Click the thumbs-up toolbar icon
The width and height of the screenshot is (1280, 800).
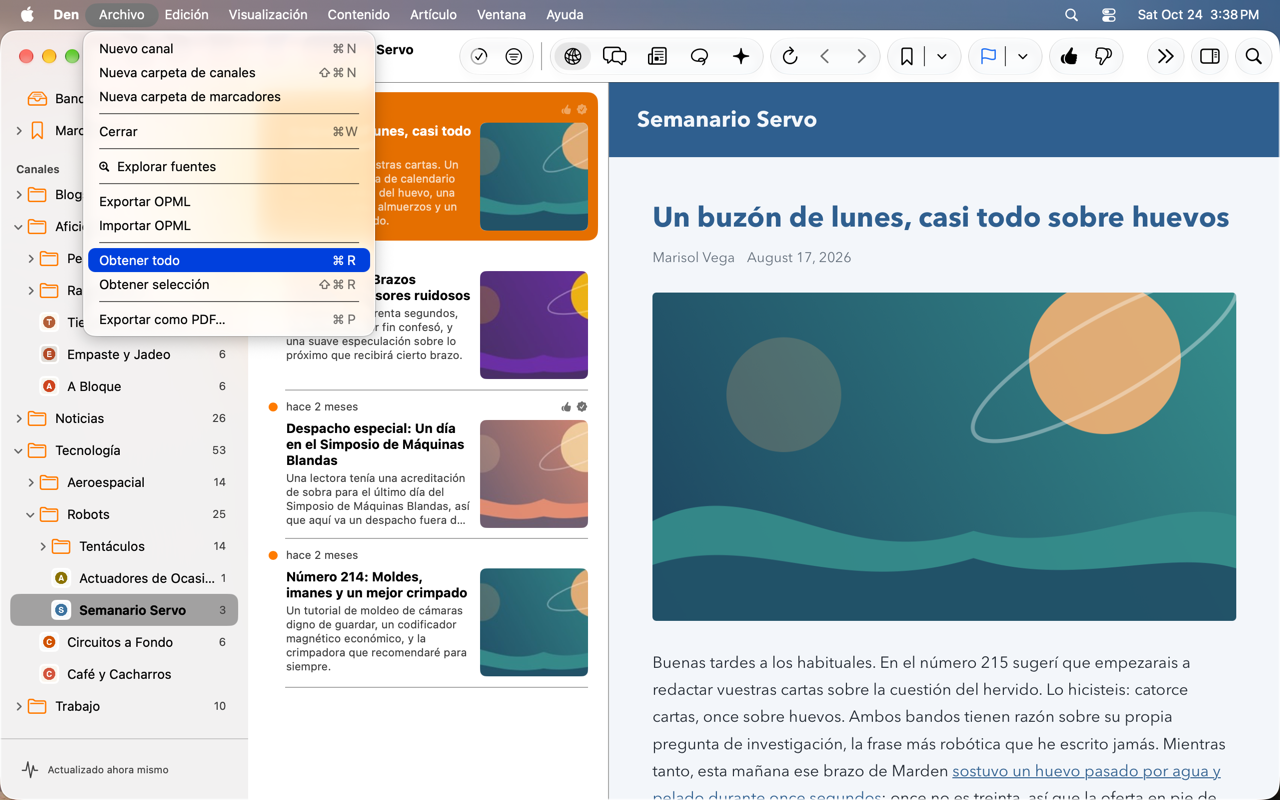(x=1069, y=57)
